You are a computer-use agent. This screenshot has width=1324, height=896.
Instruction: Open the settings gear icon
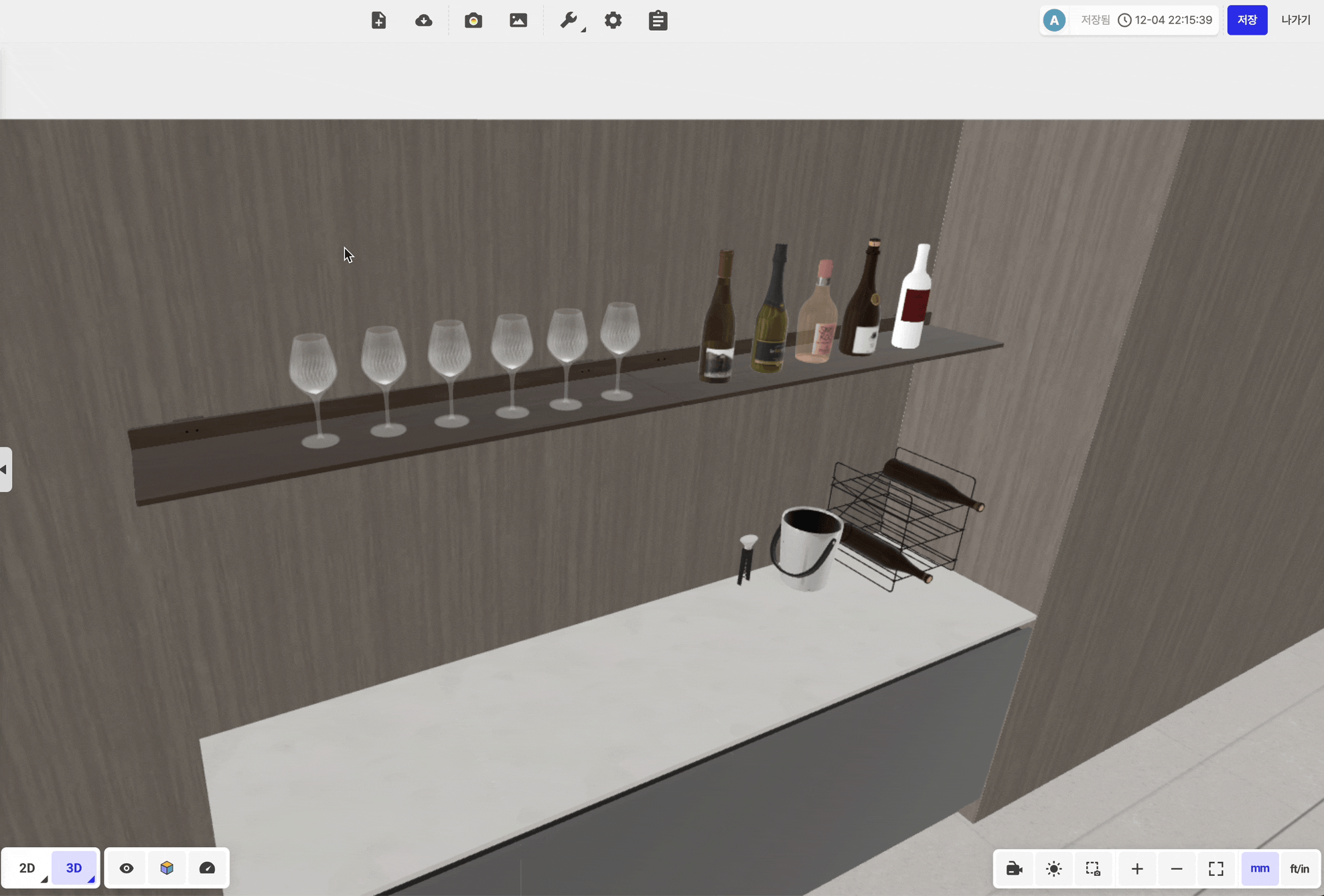pyautogui.click(x=613, y=20)
